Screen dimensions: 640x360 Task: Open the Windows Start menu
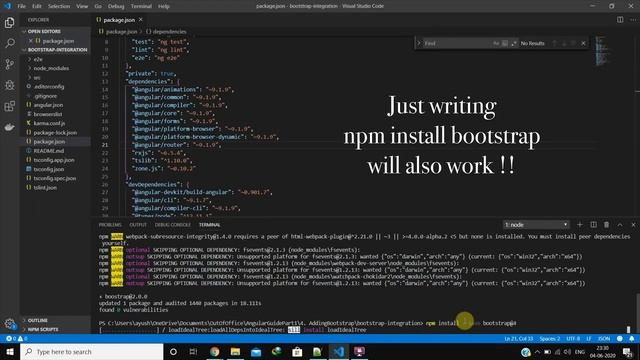(x=10, y=352)
